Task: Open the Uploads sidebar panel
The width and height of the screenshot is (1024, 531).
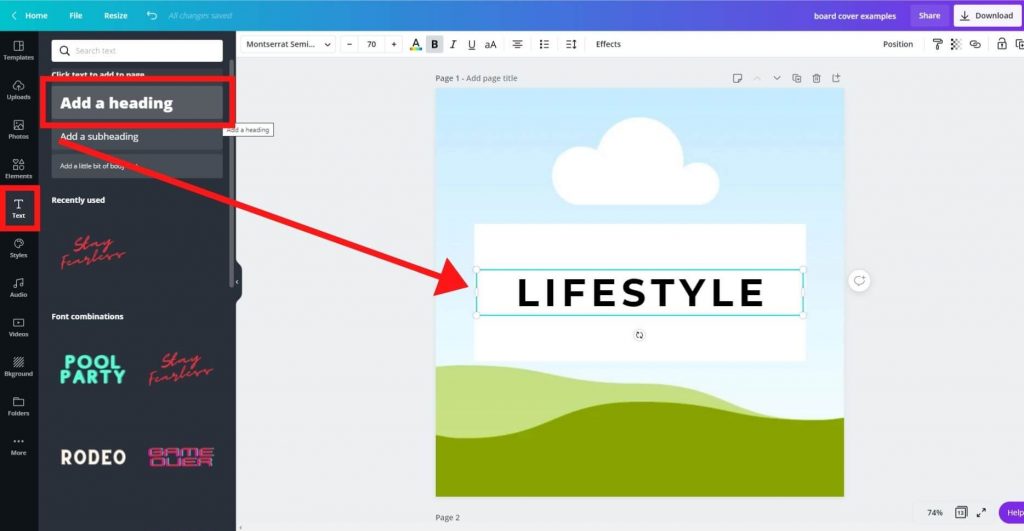Action: pos(18,90)
